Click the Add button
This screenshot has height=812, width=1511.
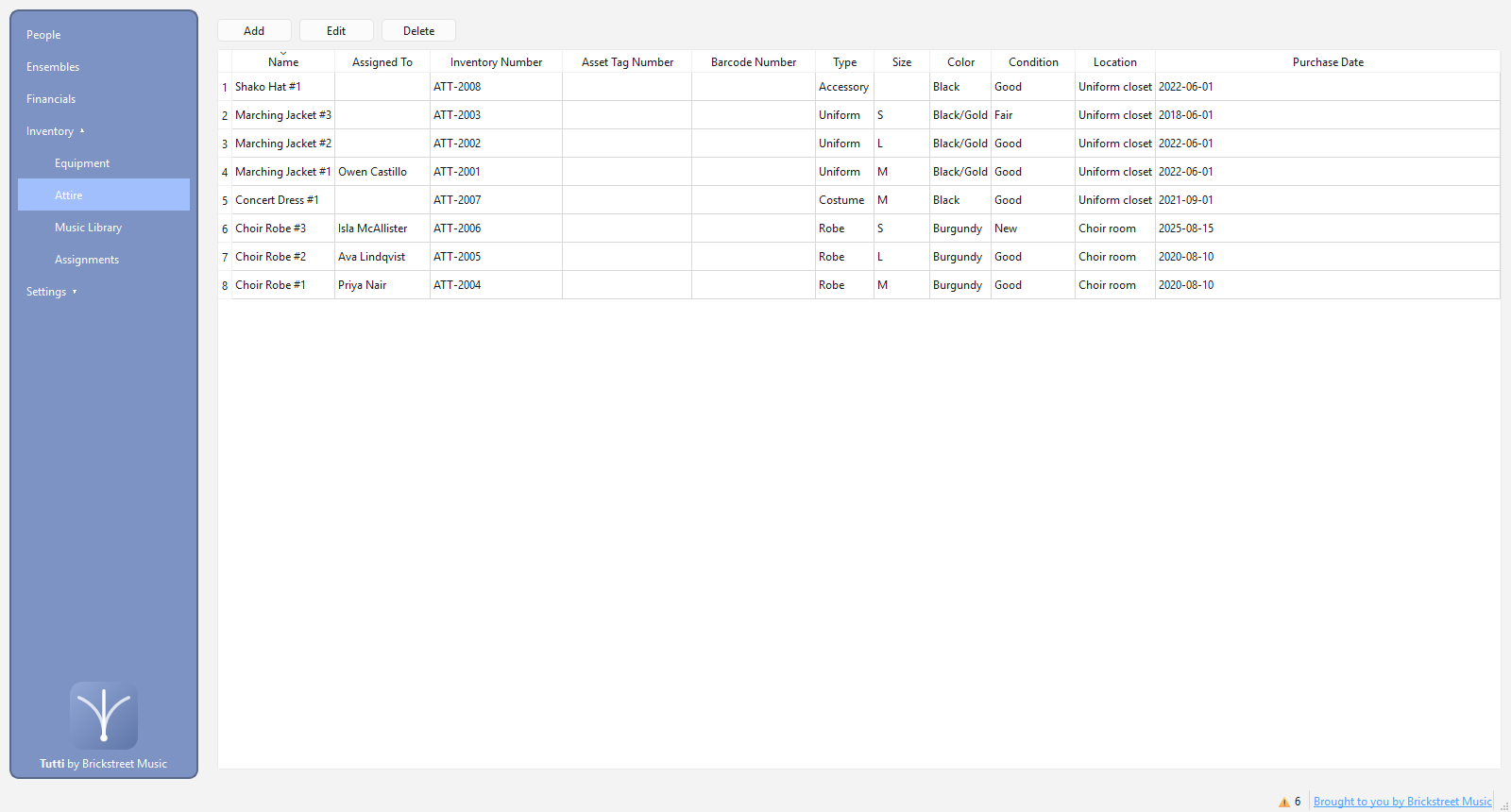254,31
